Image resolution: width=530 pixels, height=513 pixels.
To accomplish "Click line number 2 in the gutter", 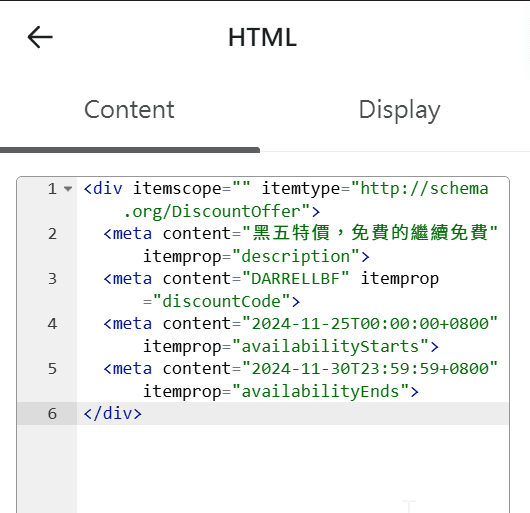I will click(x=52, y=234).
